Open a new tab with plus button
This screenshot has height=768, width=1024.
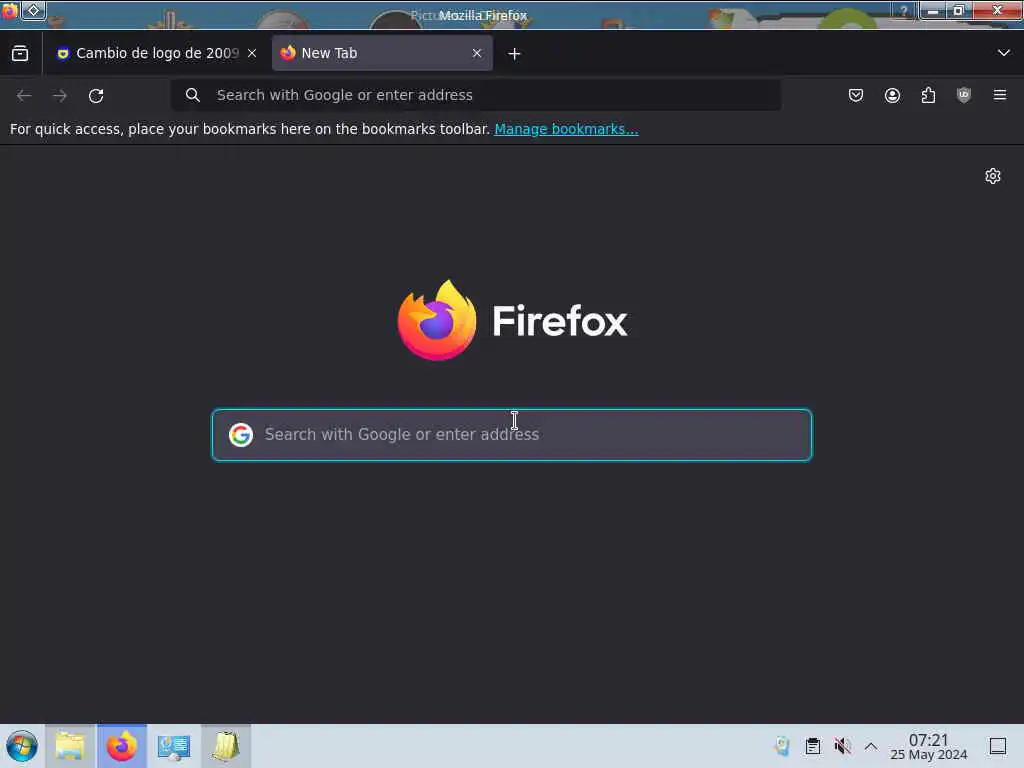515,54
